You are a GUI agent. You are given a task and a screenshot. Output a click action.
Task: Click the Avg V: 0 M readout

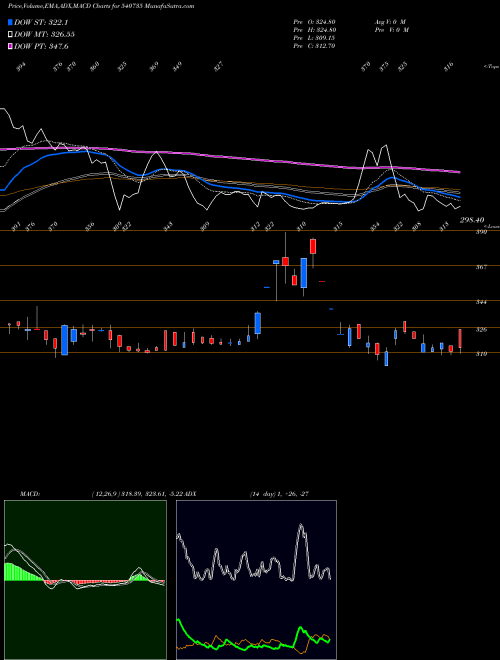coord(390,22)
